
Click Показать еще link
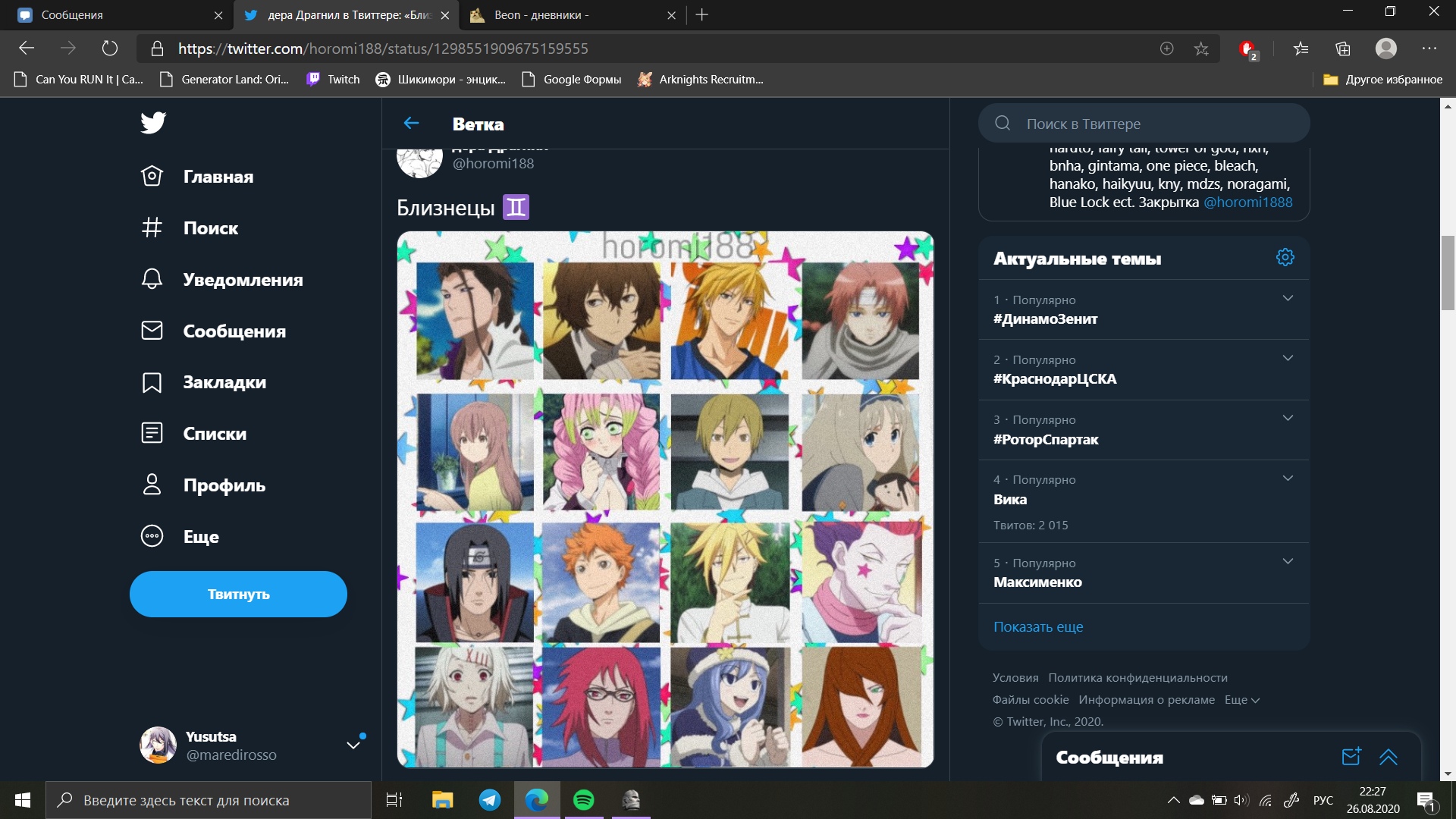1038,626
